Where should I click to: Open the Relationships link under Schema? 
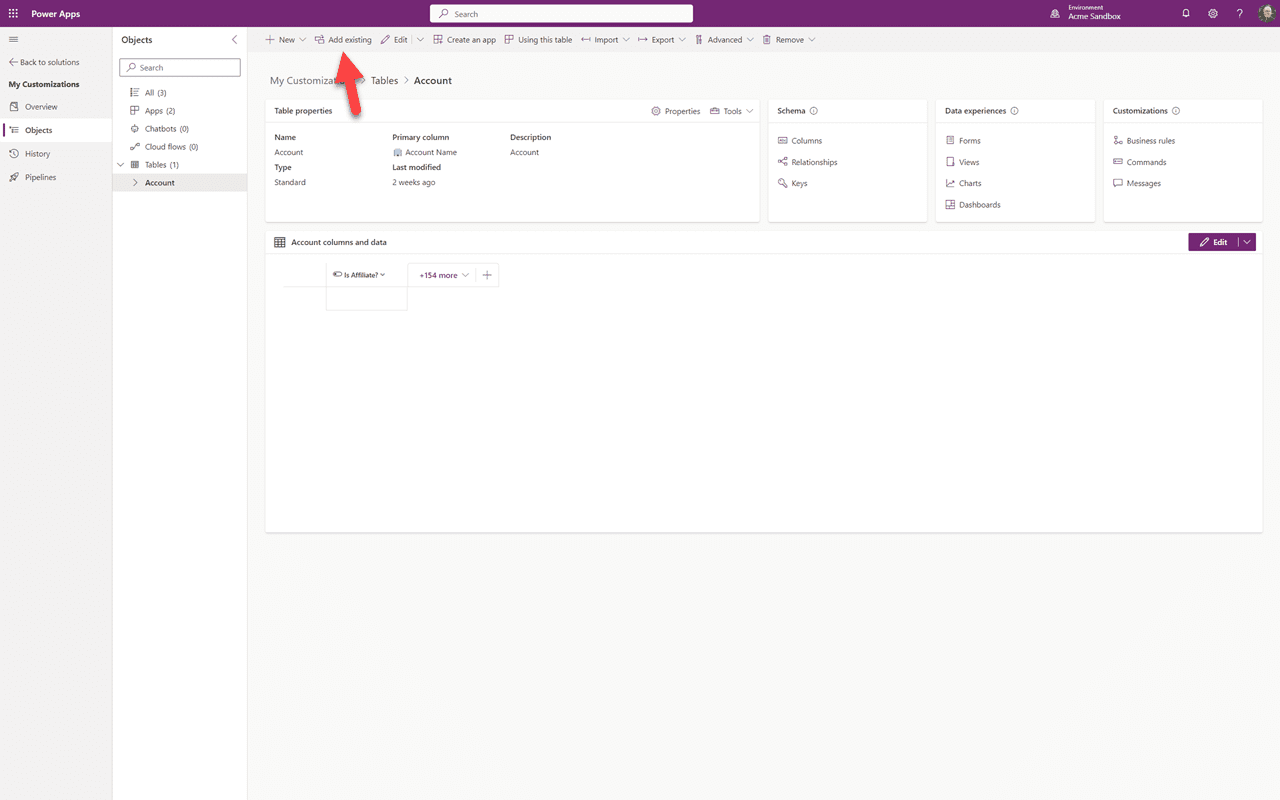(814, 162)
